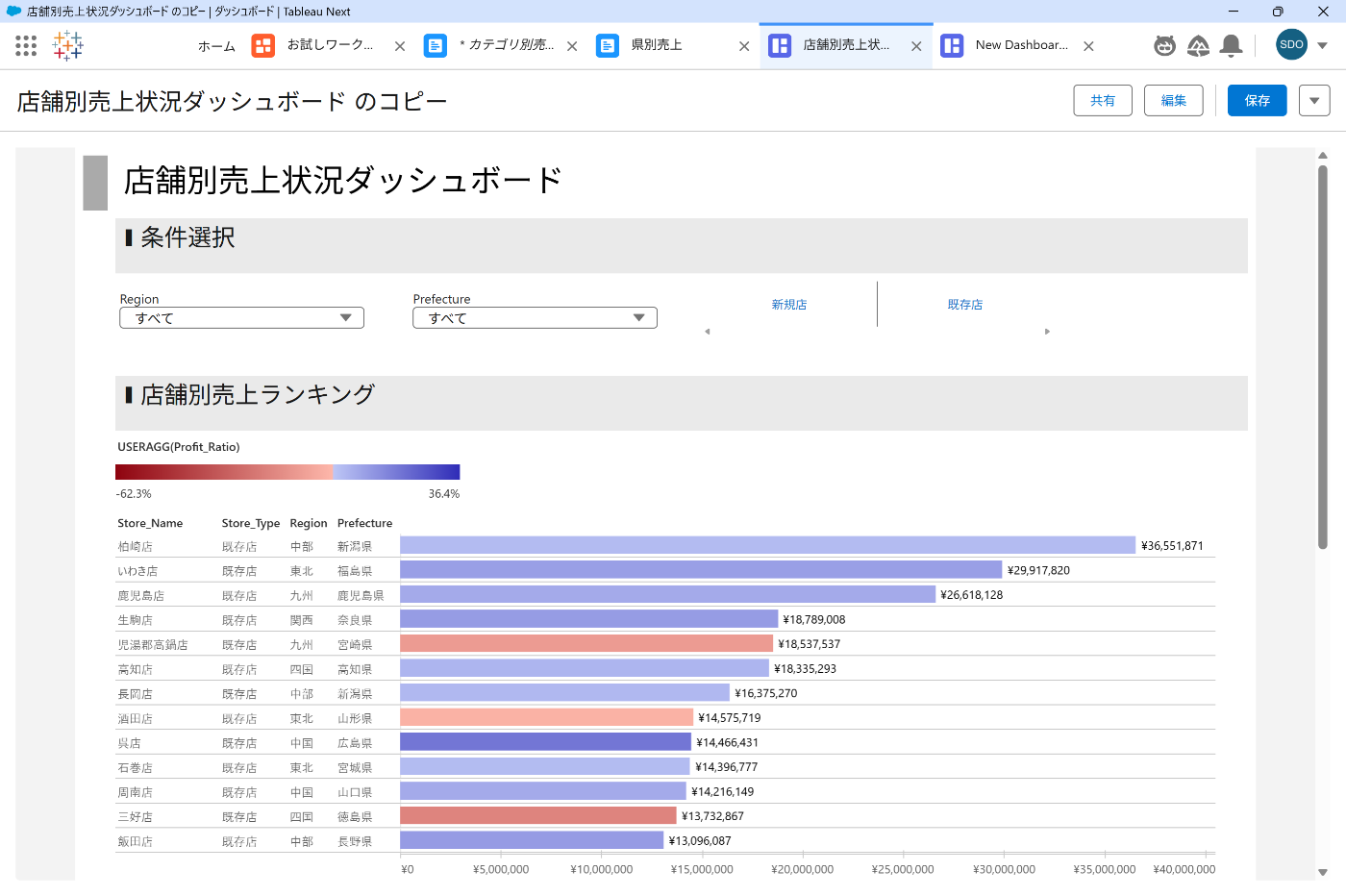Close the 県別売上 tab

tap(744, 46)
